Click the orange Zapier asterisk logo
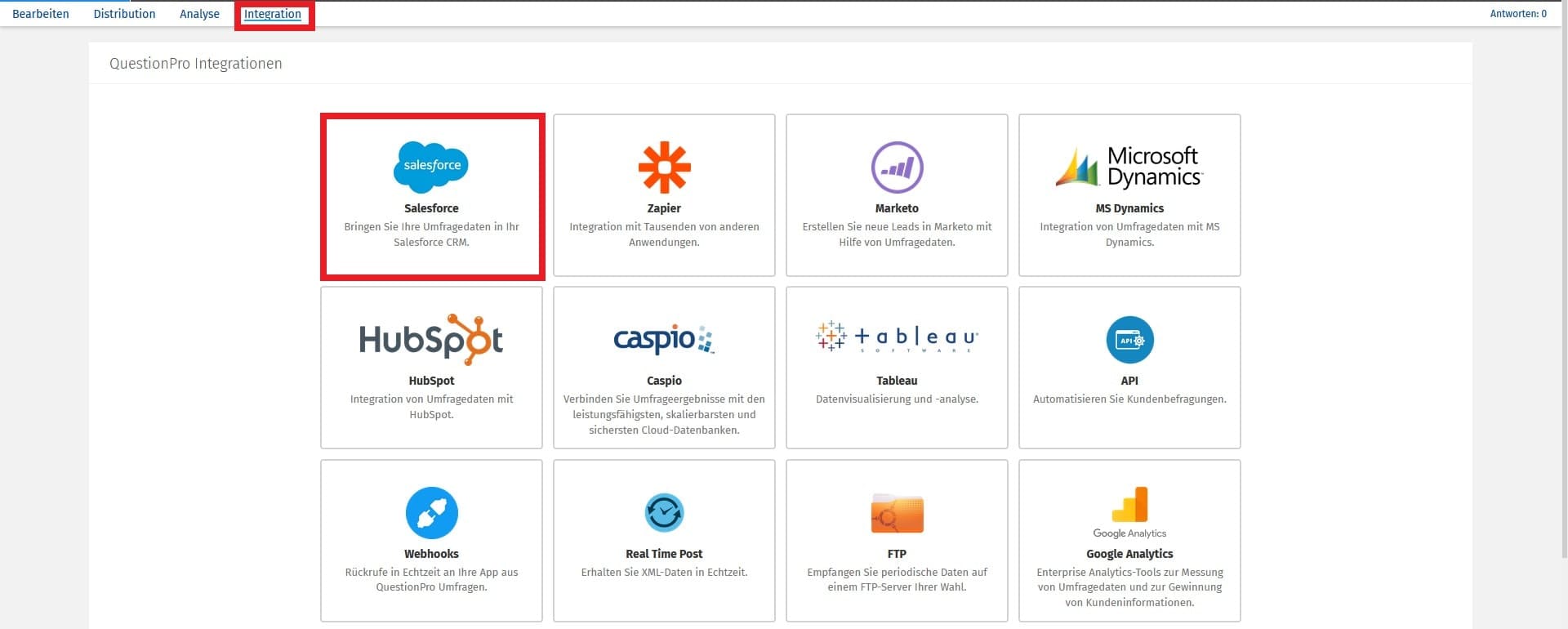The image size is (1568, 629). coord(664,167)
